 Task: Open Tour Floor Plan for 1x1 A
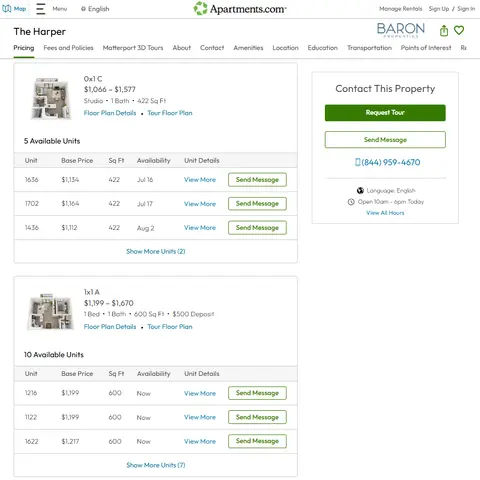[170, 327]
